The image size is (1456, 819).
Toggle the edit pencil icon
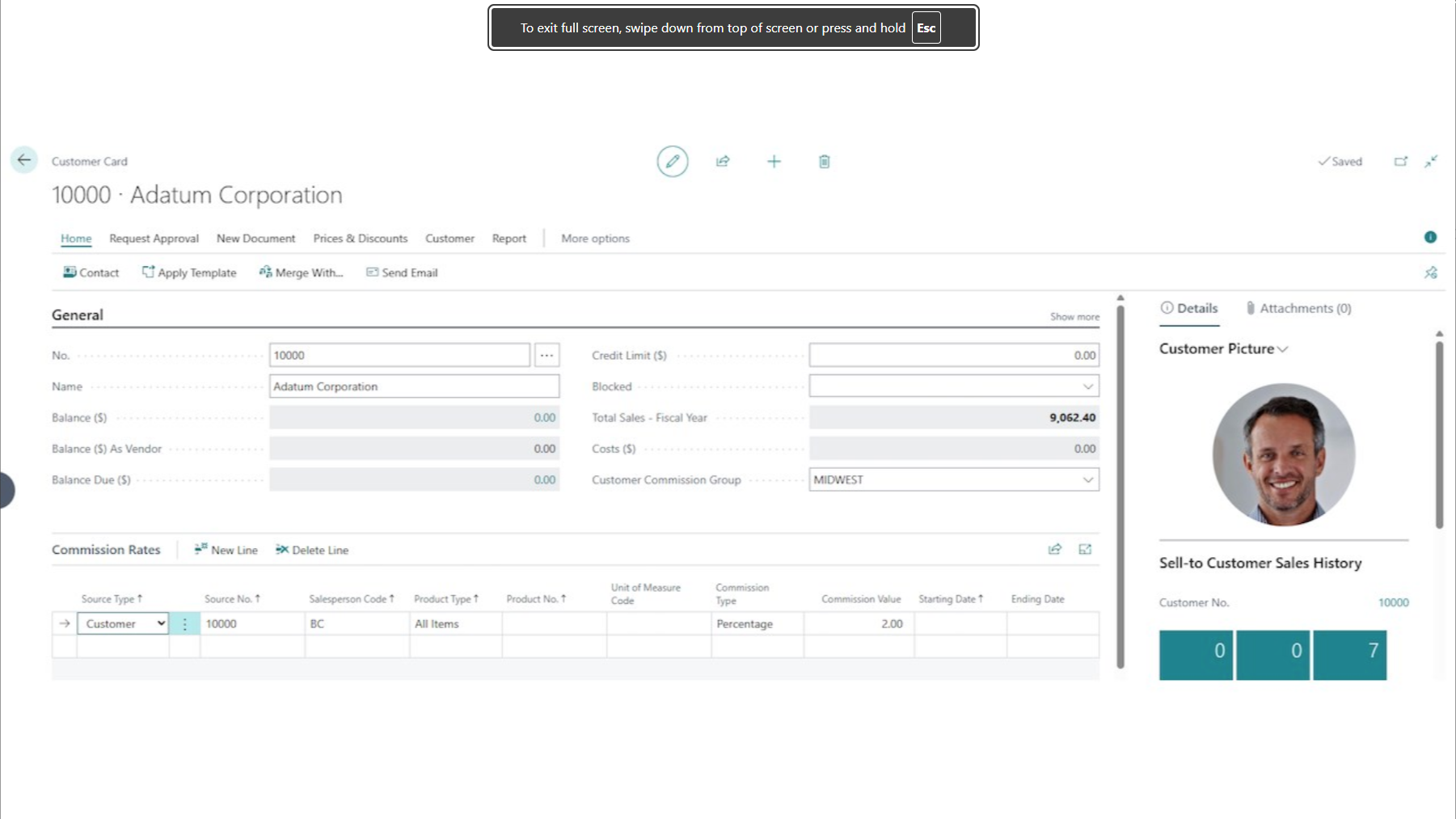[672, 162]
